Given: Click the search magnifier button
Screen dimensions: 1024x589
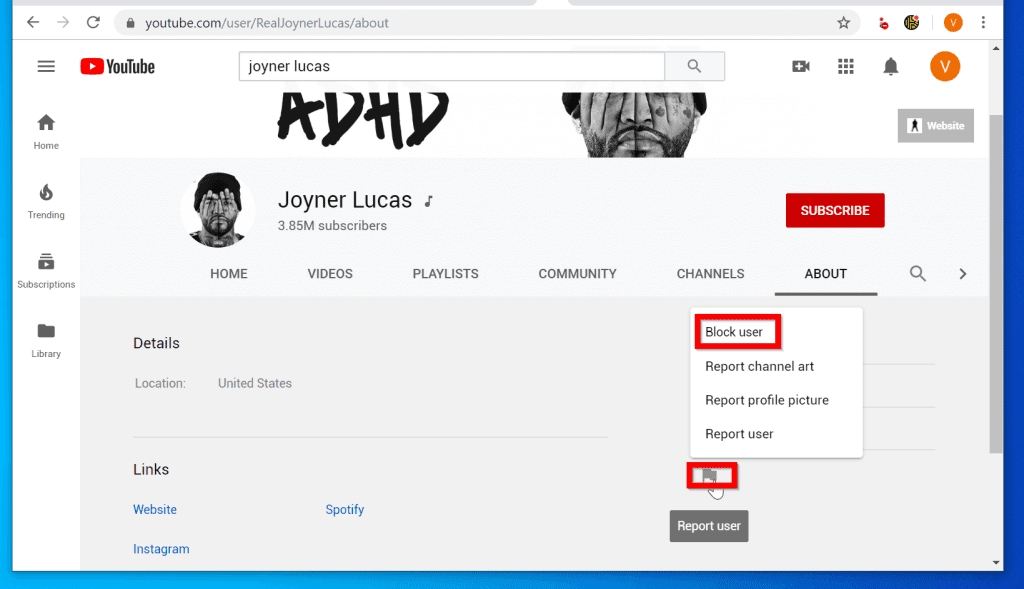Looking at the screenshot, I should [x=694, y=66].
